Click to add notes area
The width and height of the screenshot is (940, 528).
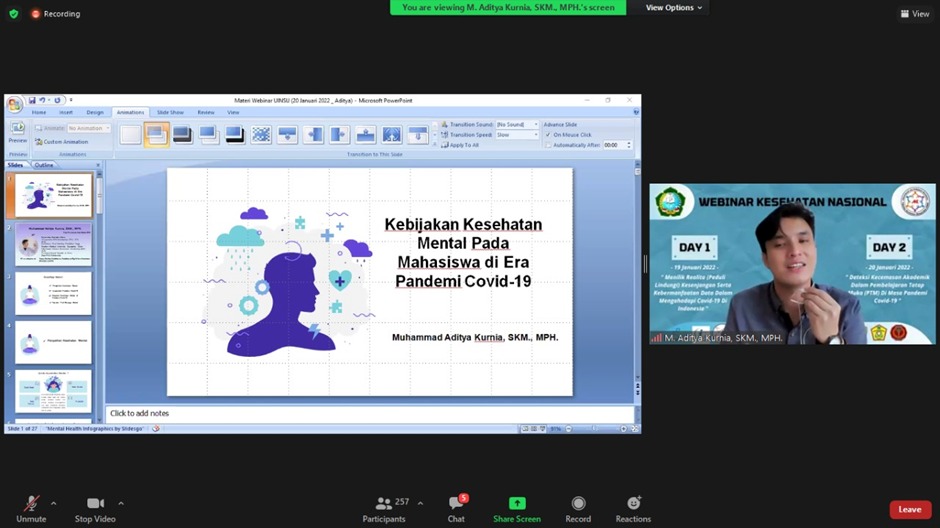(x=369, y=414)
